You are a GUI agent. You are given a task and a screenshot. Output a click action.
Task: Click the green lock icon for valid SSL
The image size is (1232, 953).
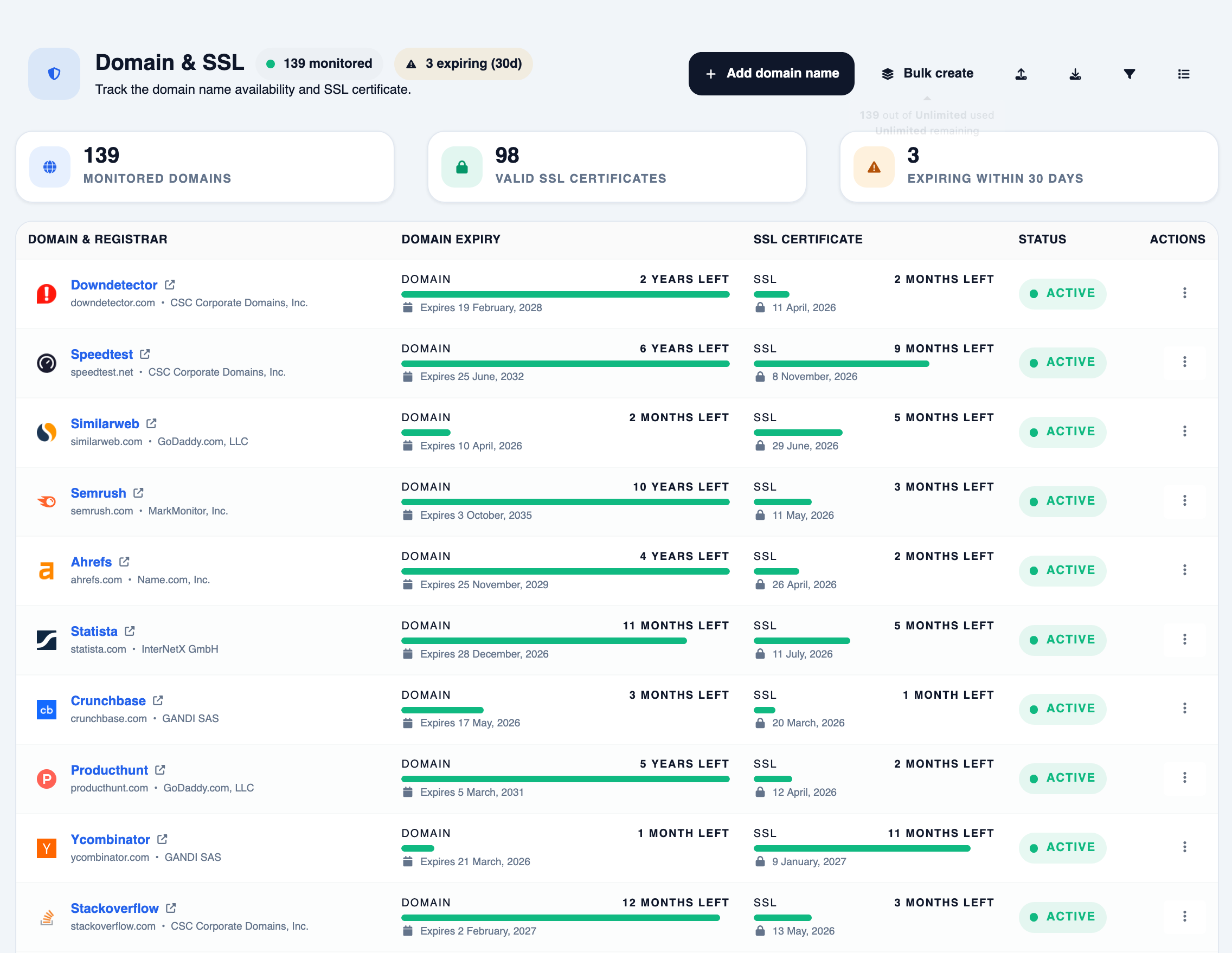coord(462,167)
